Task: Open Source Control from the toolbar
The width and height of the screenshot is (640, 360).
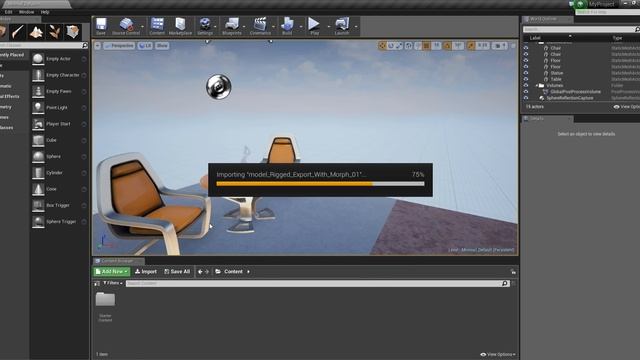Action: pos(126,26)
